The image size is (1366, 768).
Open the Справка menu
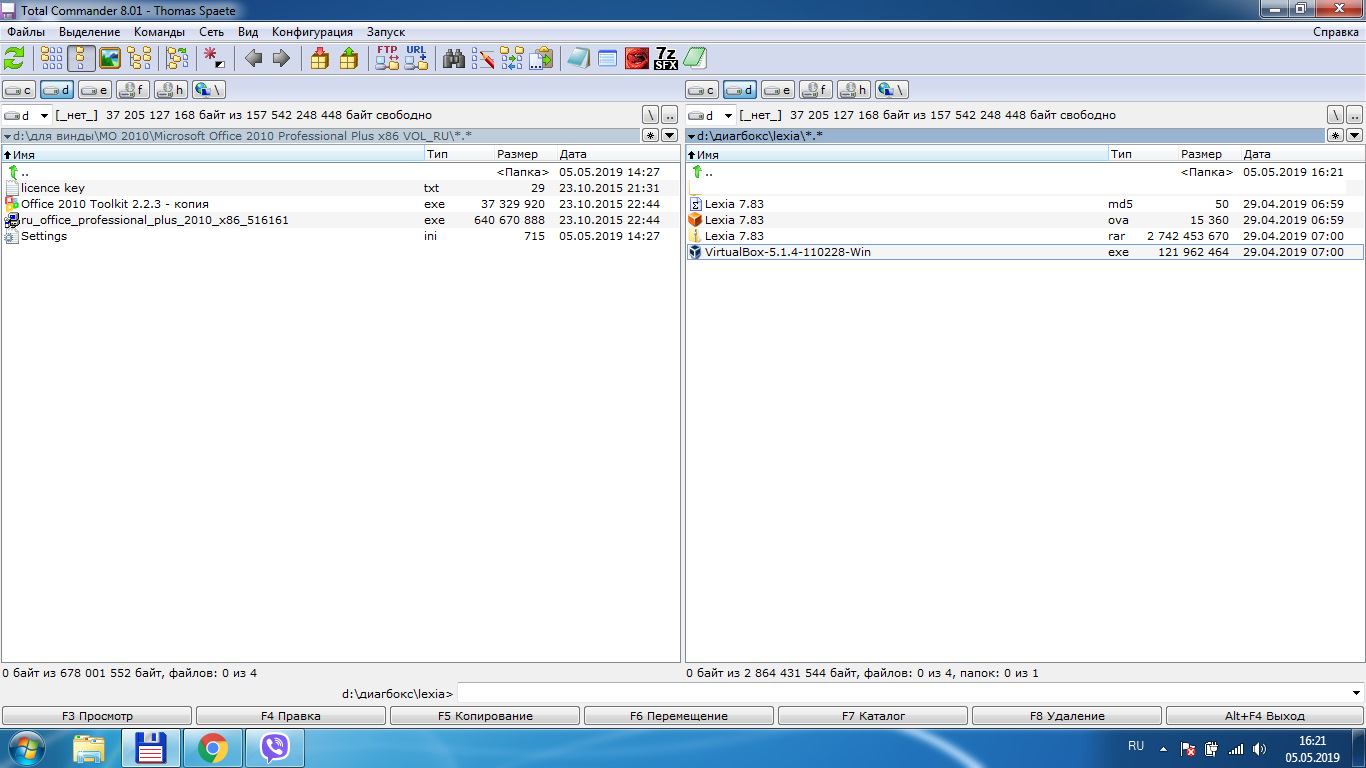pos(1336,32)
